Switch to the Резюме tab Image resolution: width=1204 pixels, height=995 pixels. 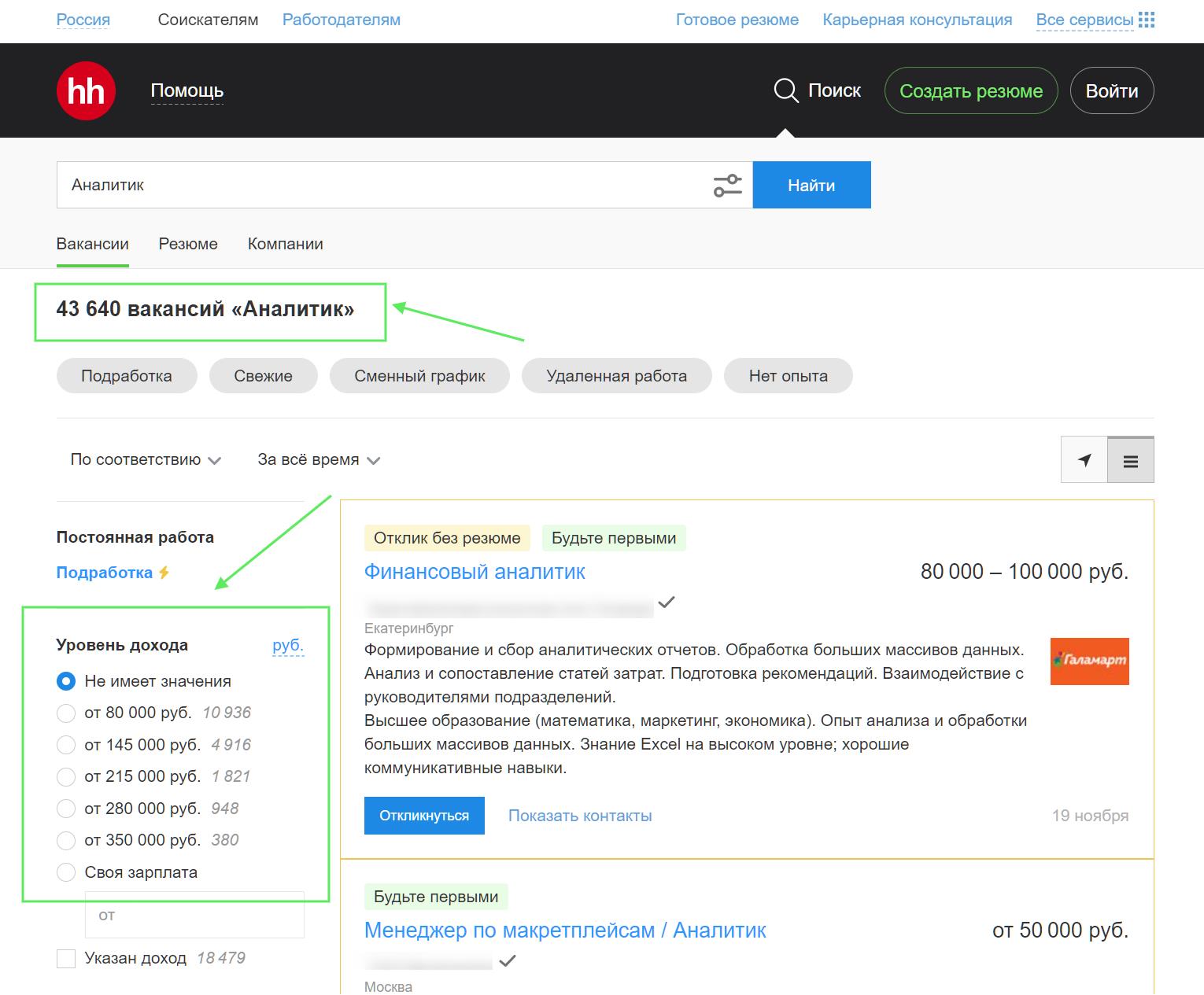coord(188,245)
